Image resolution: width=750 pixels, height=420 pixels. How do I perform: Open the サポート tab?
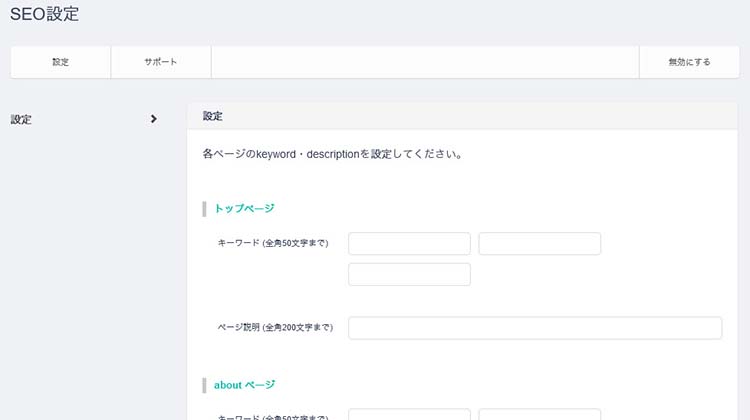pyautogui.click(x=161, y=62)
